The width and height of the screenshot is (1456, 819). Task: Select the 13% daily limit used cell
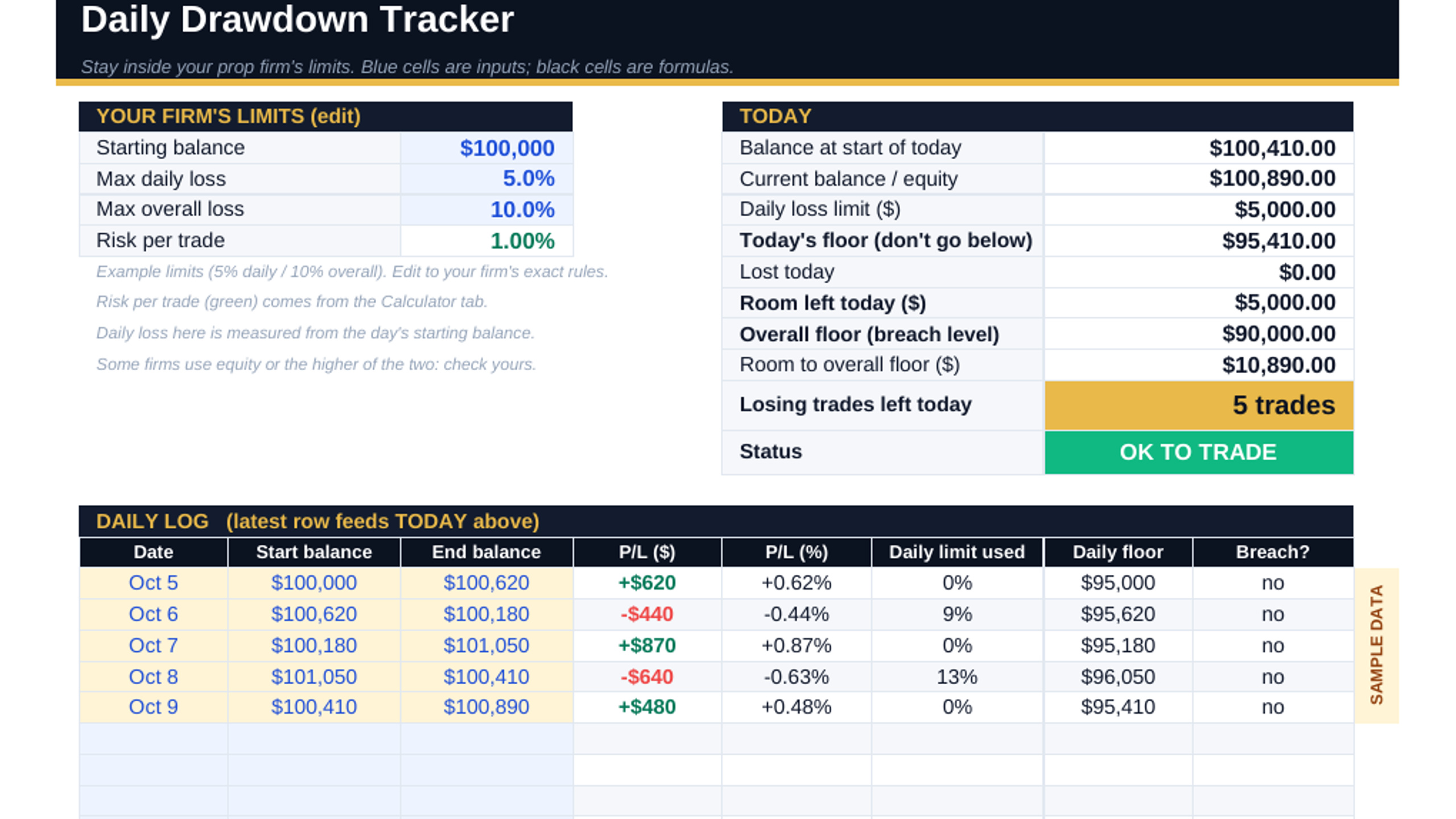click(957, 677)
